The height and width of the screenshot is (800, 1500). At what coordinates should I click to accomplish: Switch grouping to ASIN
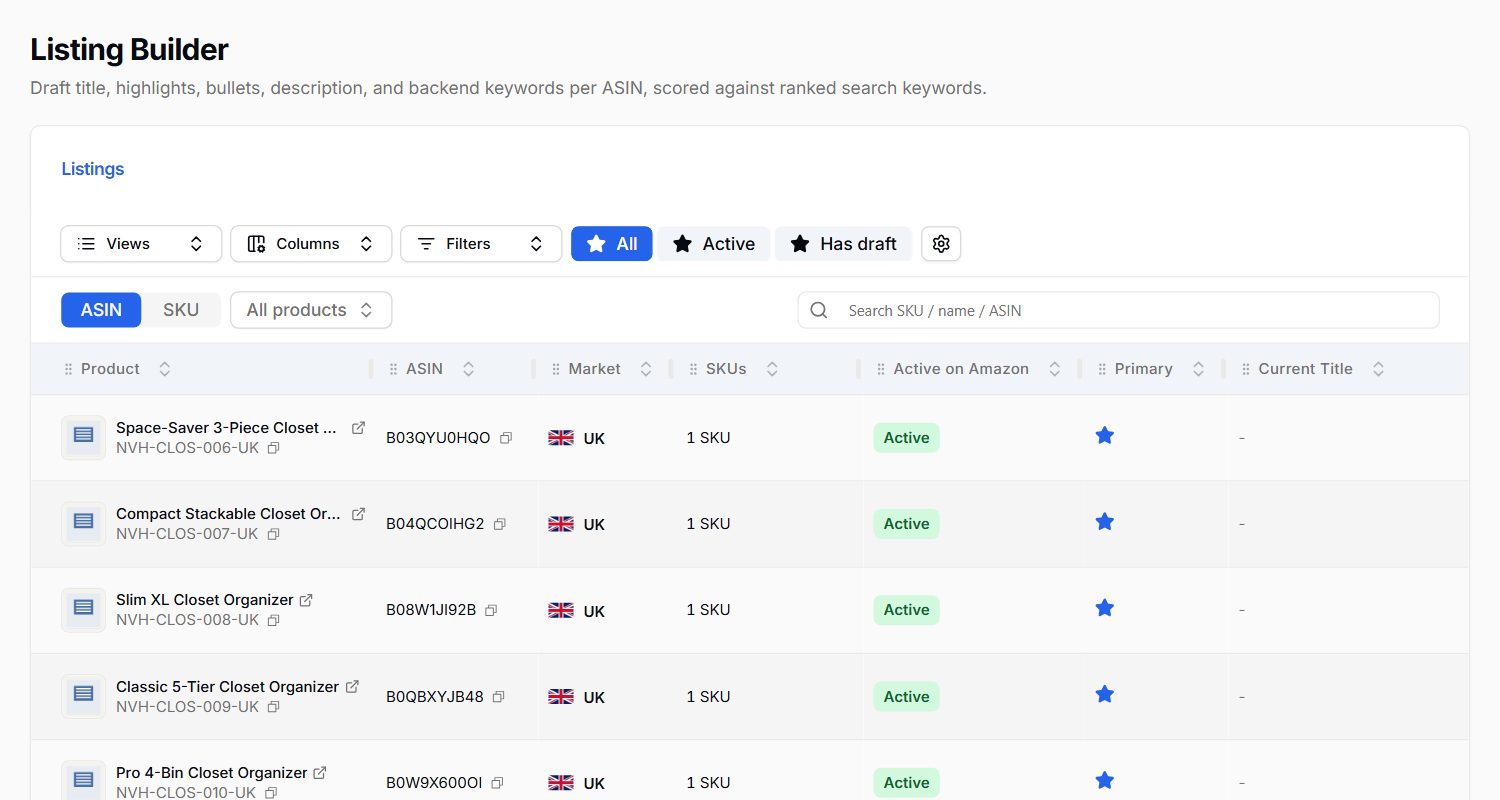click(101, 310)
